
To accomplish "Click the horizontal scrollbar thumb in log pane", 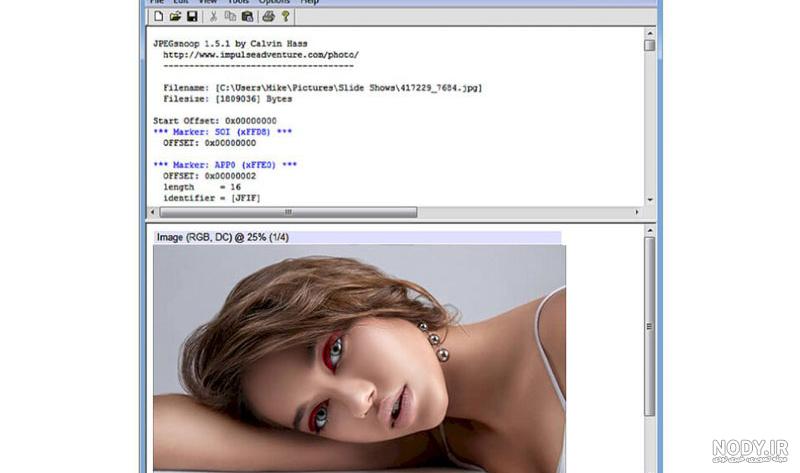I will tap(288, 212).
